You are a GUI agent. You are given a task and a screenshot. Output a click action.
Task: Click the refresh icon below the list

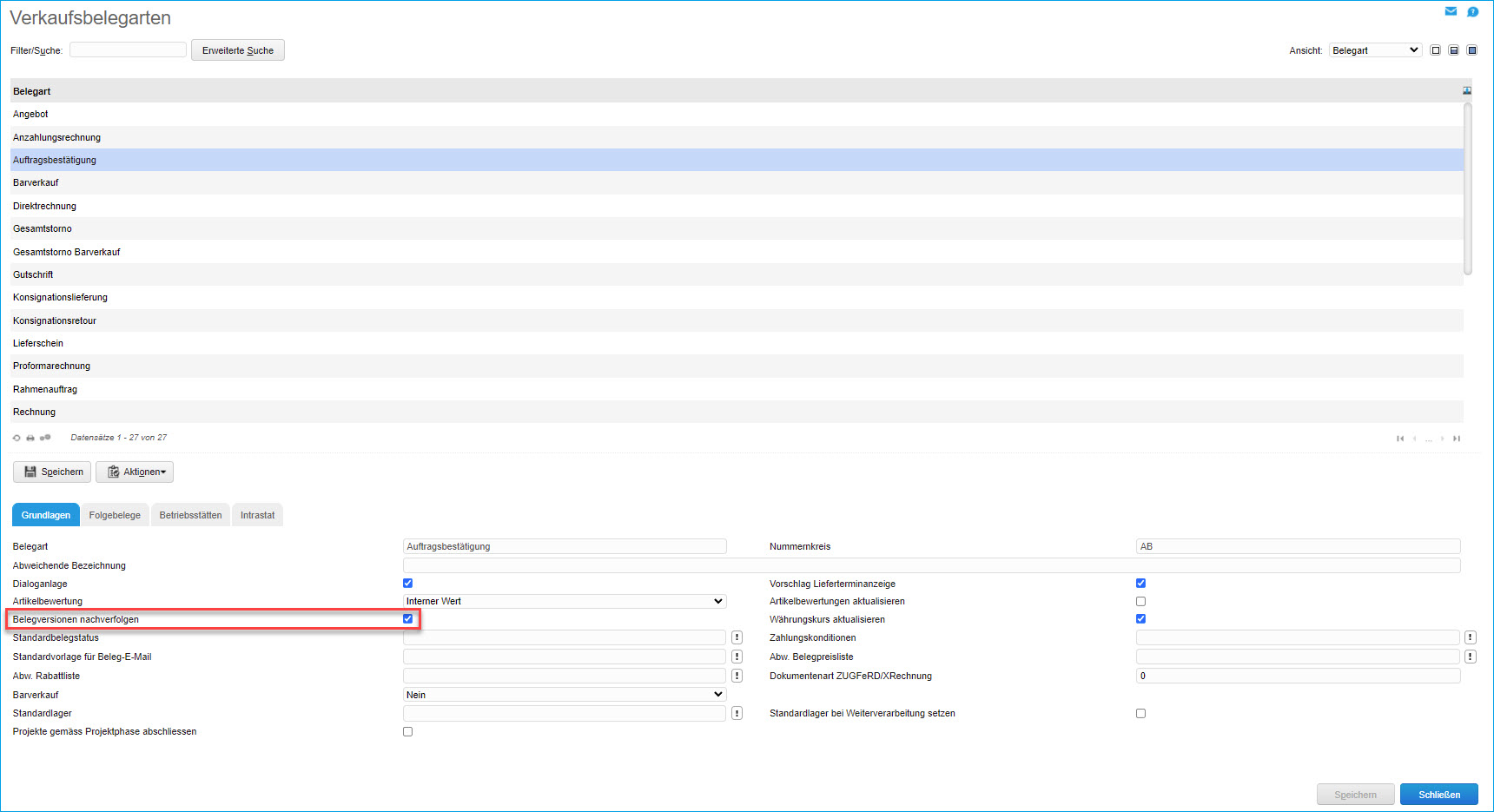click(x=17, y=438)
